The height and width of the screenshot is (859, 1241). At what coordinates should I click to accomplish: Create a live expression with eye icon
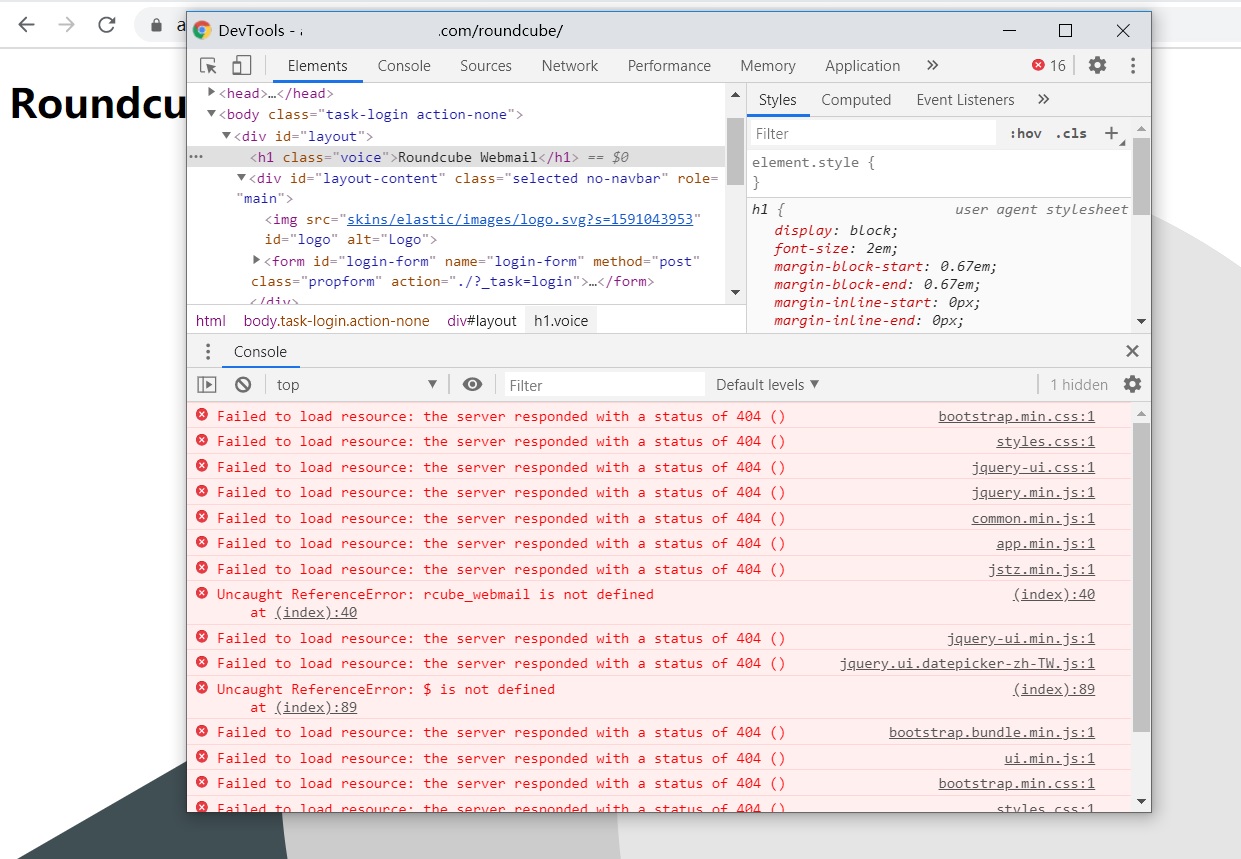tap(472, 385)
